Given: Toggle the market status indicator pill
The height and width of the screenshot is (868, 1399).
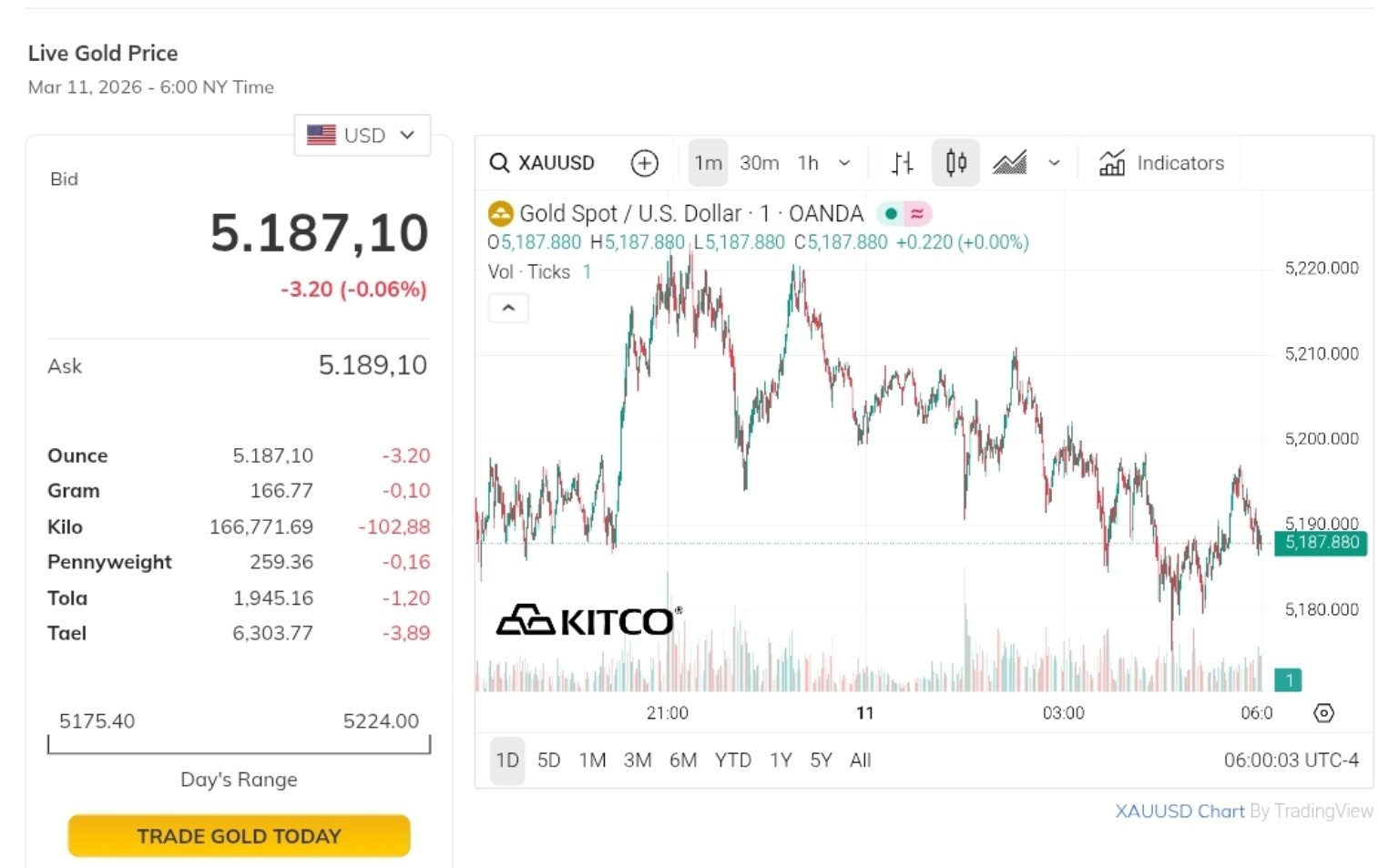Looking at the screenshot, I should click(x=904, y=214).
